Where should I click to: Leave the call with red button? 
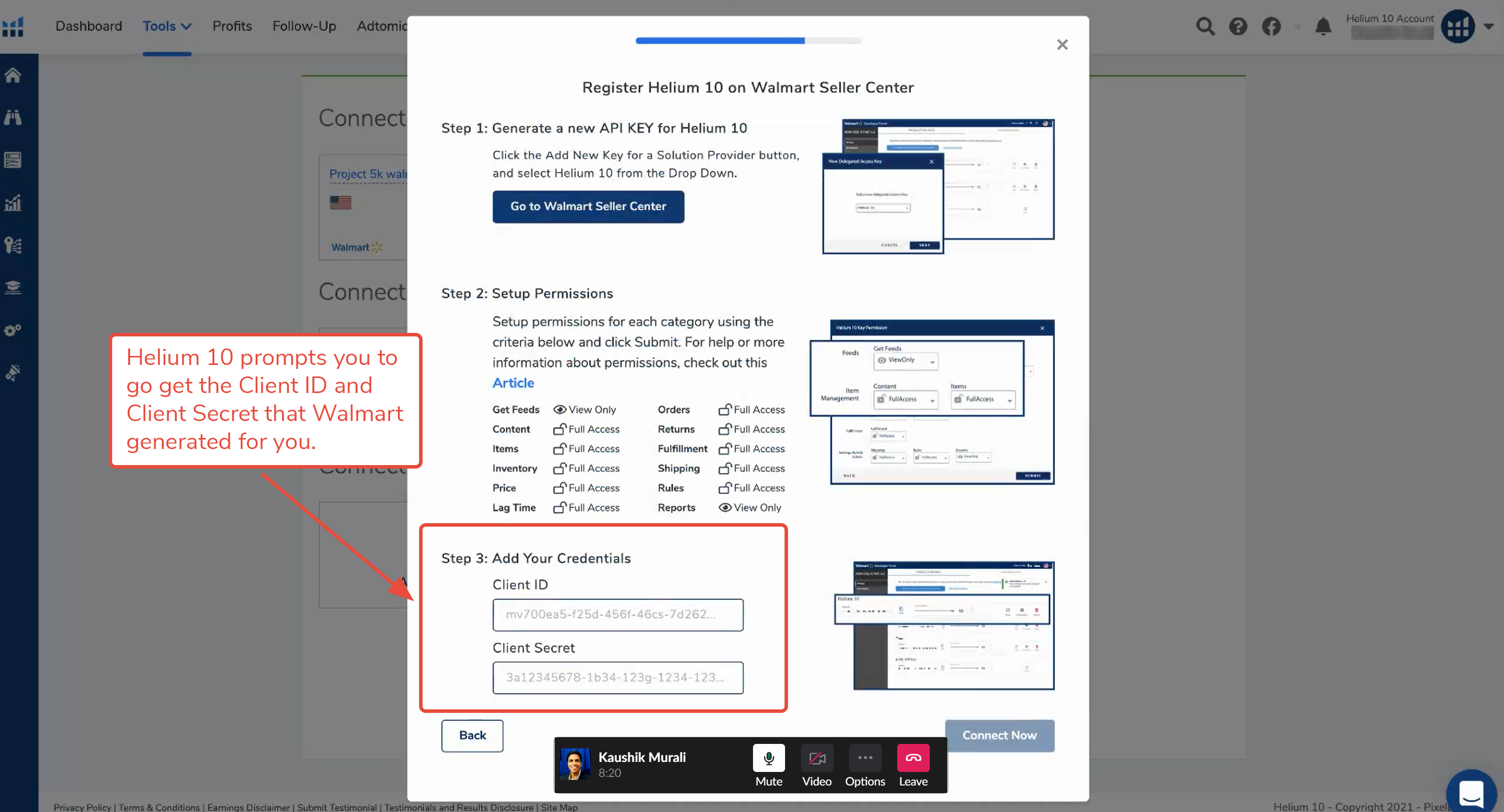pyautogui.click(x=913, y=758)
